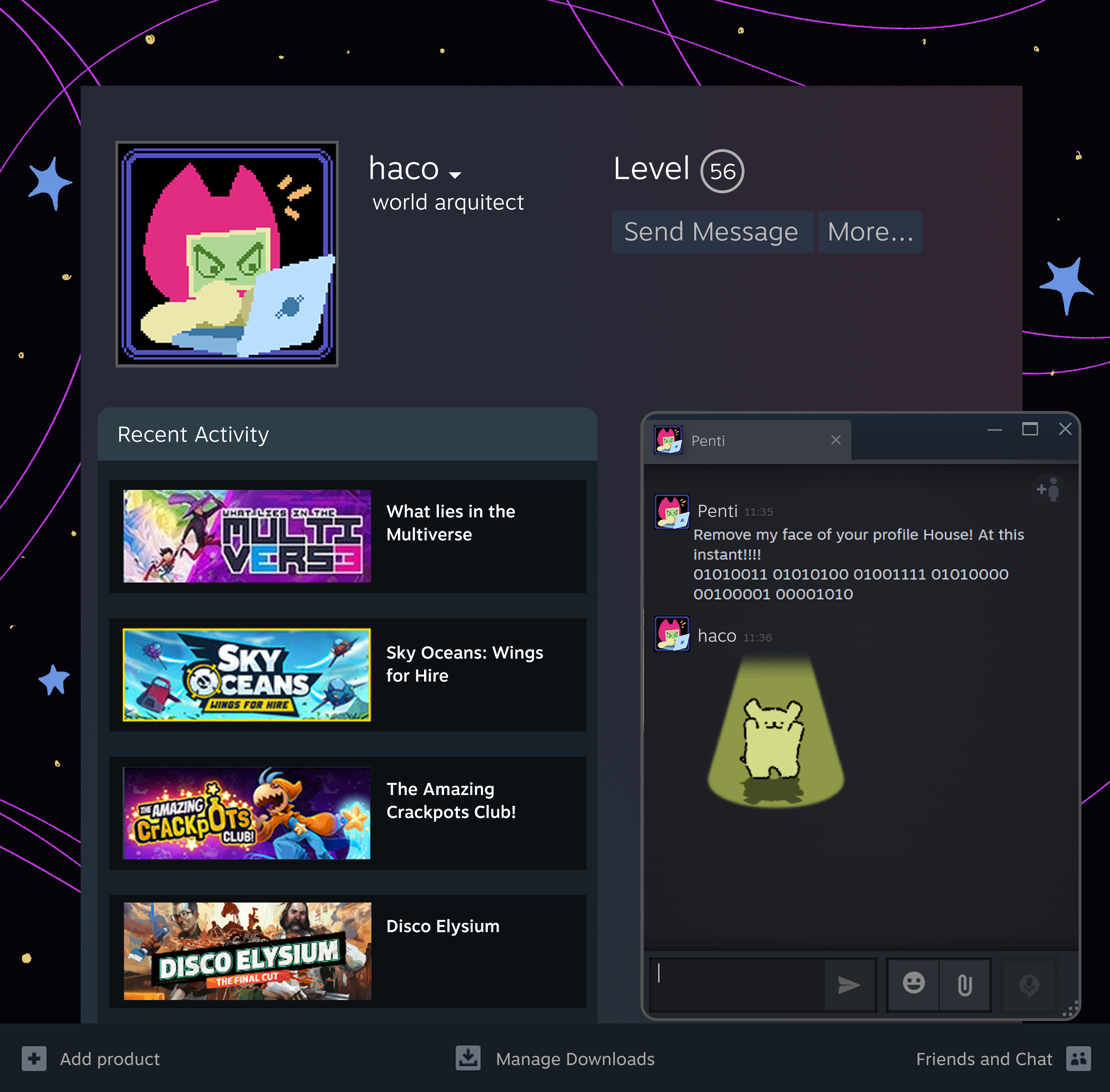Open Manage Downloads
Screen dimensions: 1110x1092
(x=575, y=1059)
